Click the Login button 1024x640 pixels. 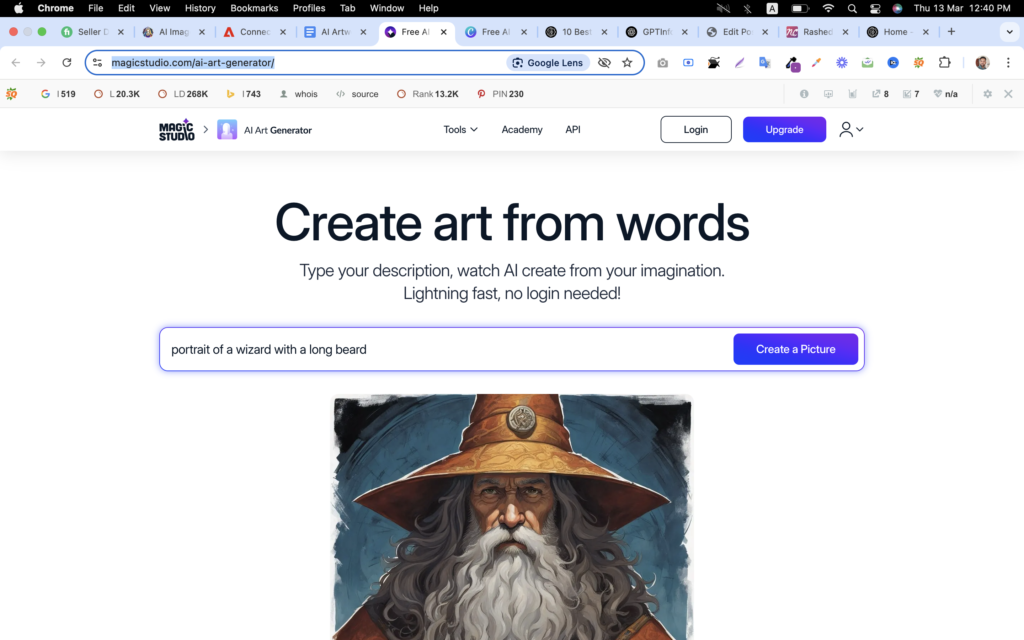pos(696,129)
